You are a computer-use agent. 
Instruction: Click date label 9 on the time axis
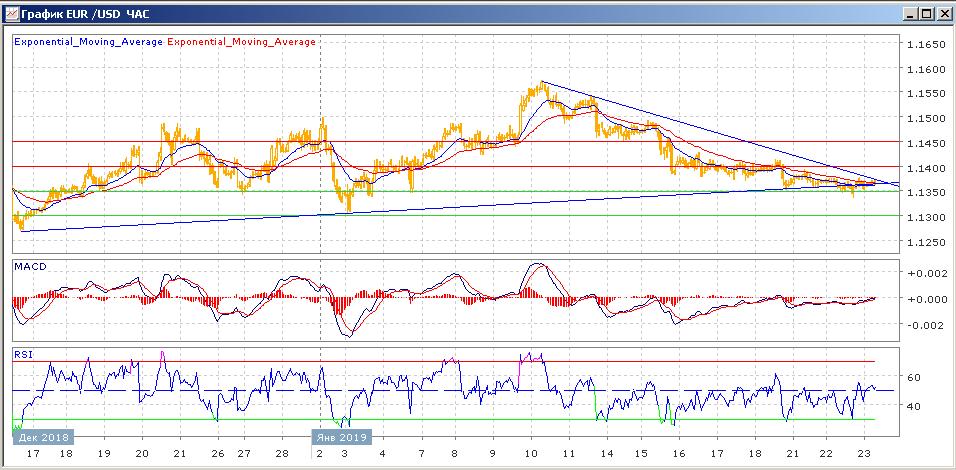tap(493, 454)
